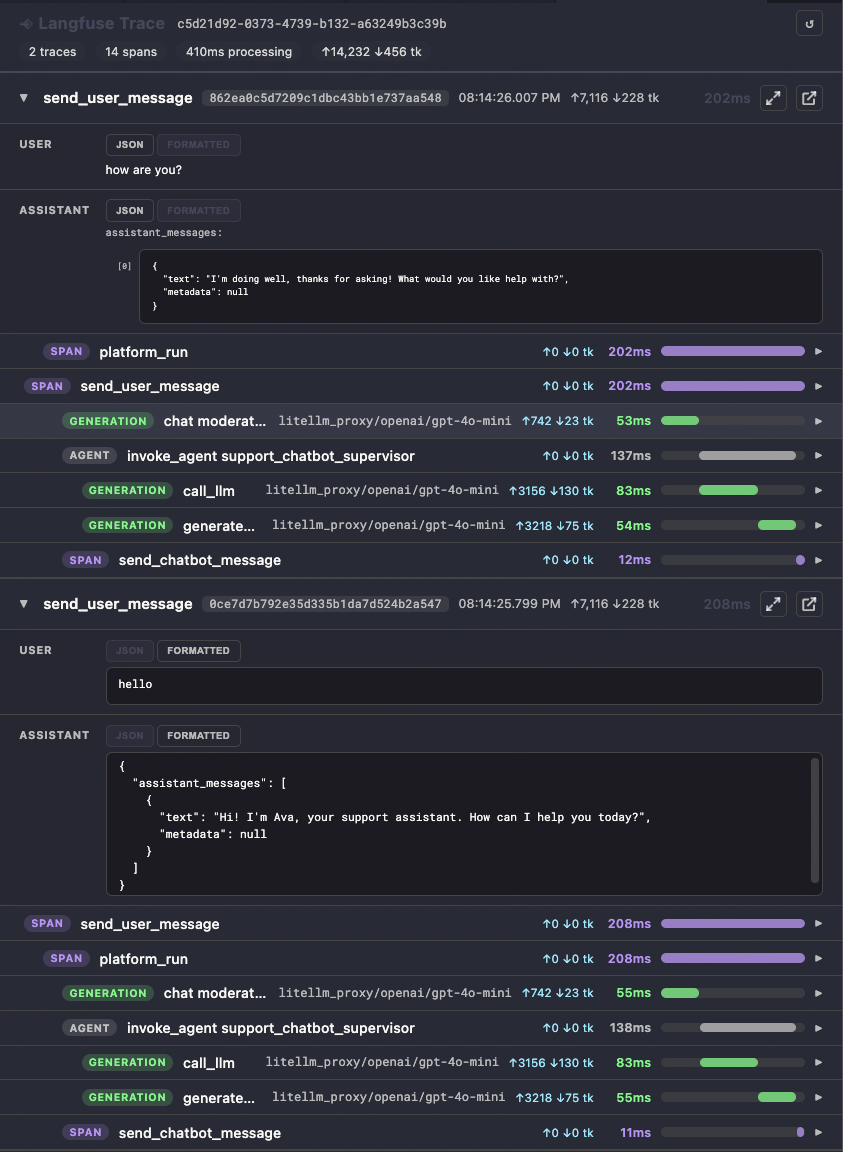Viewport: 843px width, 1152px height.
Task: Expand the 137ms invoke_agent row arrow
Action: pyautogui.click(x=819, y=456)
